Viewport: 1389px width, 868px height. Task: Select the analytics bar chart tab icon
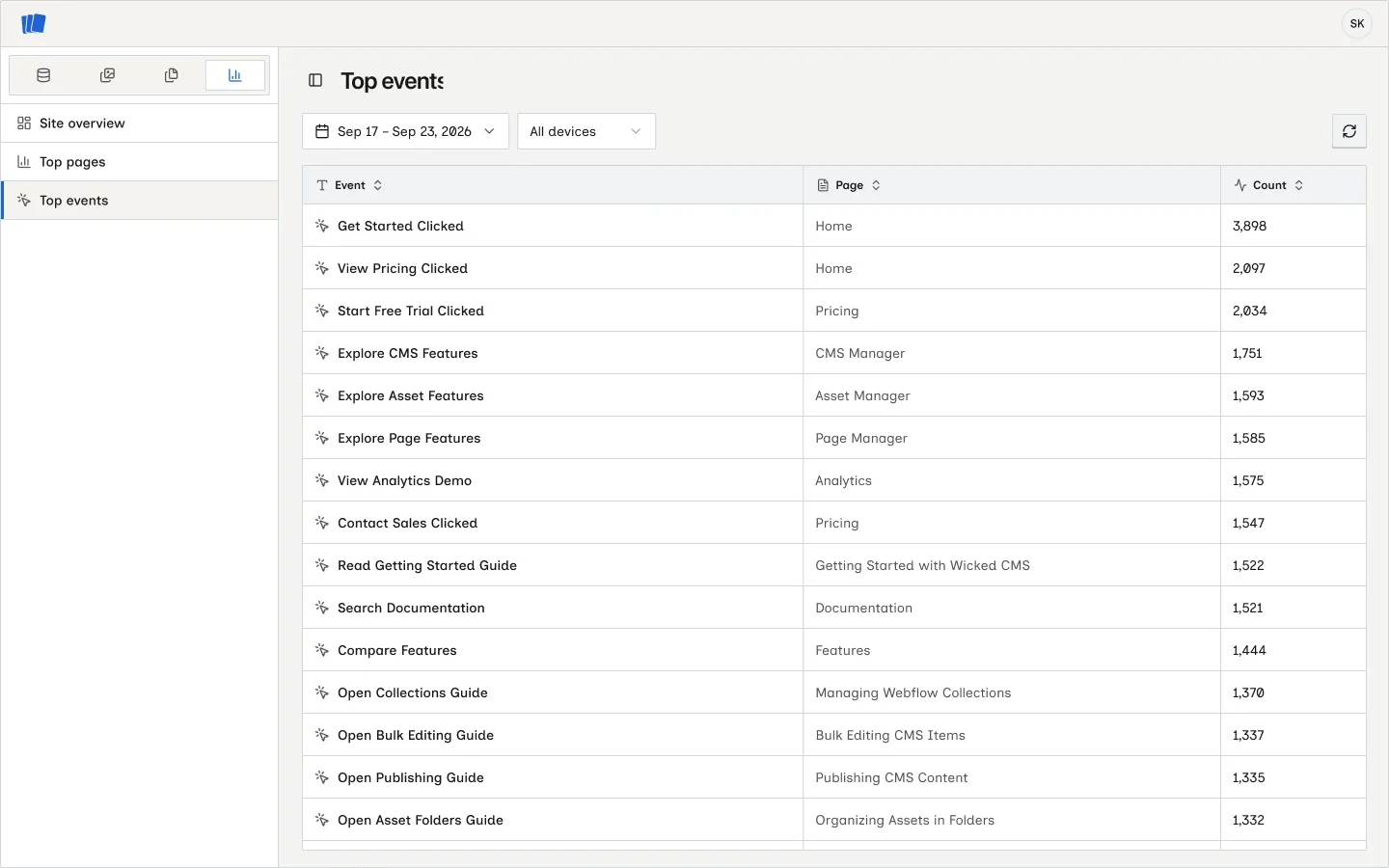[235, 75]
